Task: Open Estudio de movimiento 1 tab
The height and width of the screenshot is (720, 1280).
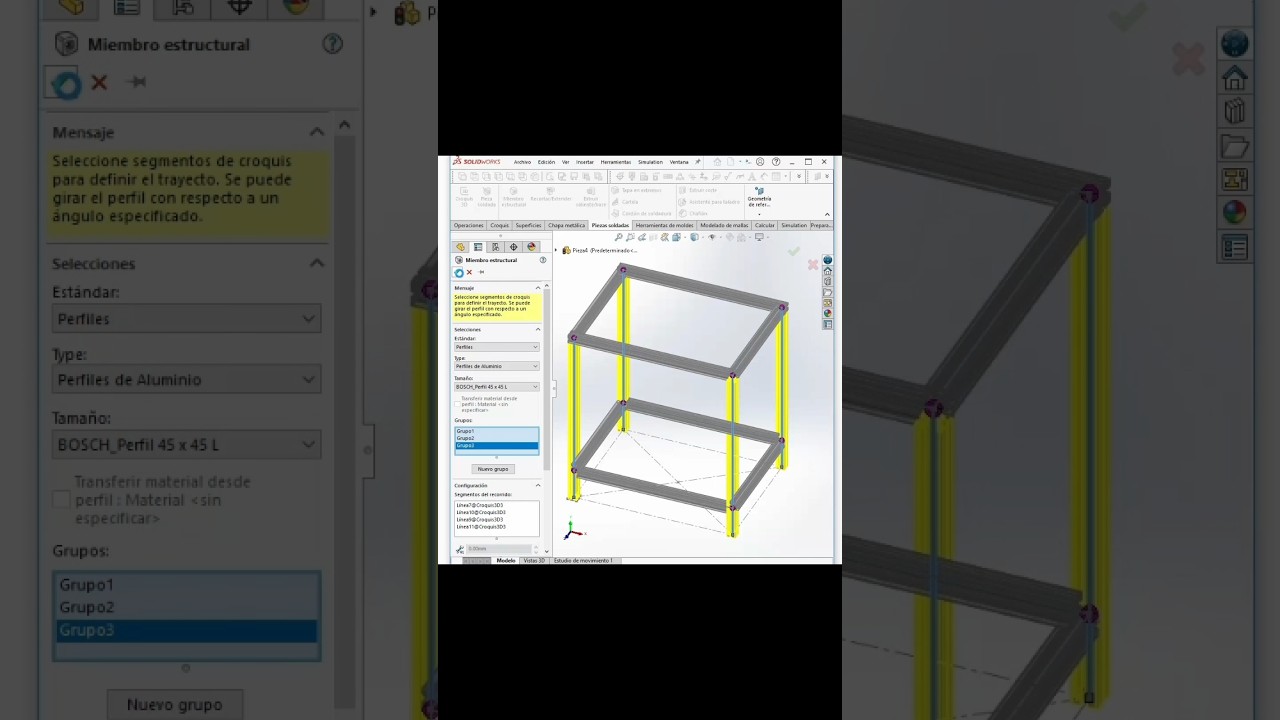Action: (583, 561)
